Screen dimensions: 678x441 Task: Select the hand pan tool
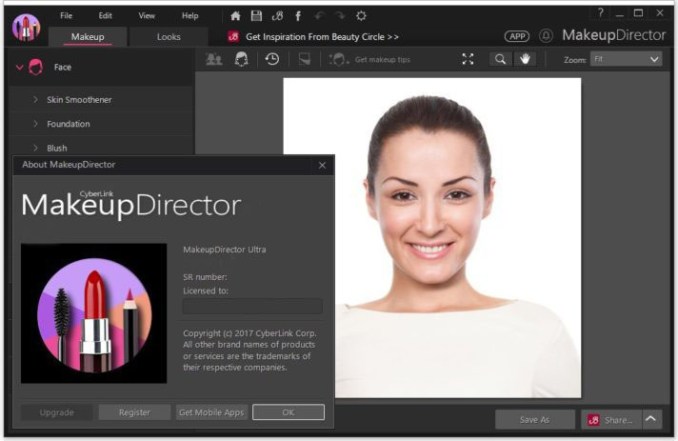point(524,59)
